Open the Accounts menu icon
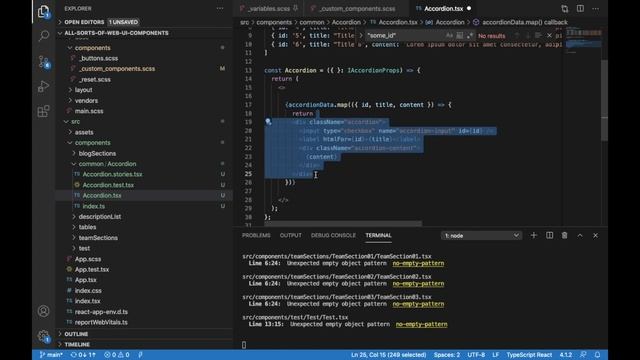Screen dimensions: 640x360 click(x=43, y=311)
